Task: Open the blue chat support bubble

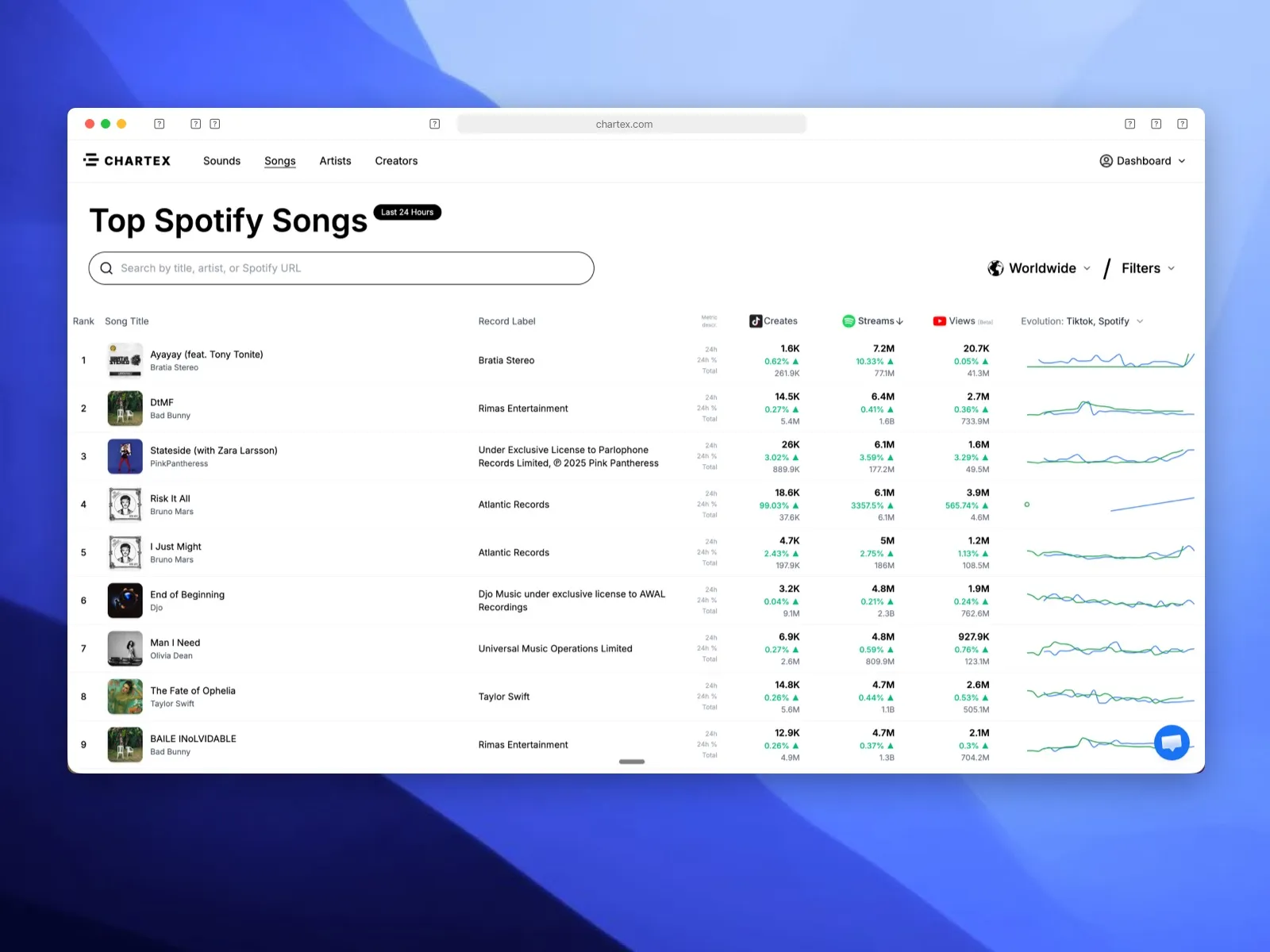Action: (1172, 743)
